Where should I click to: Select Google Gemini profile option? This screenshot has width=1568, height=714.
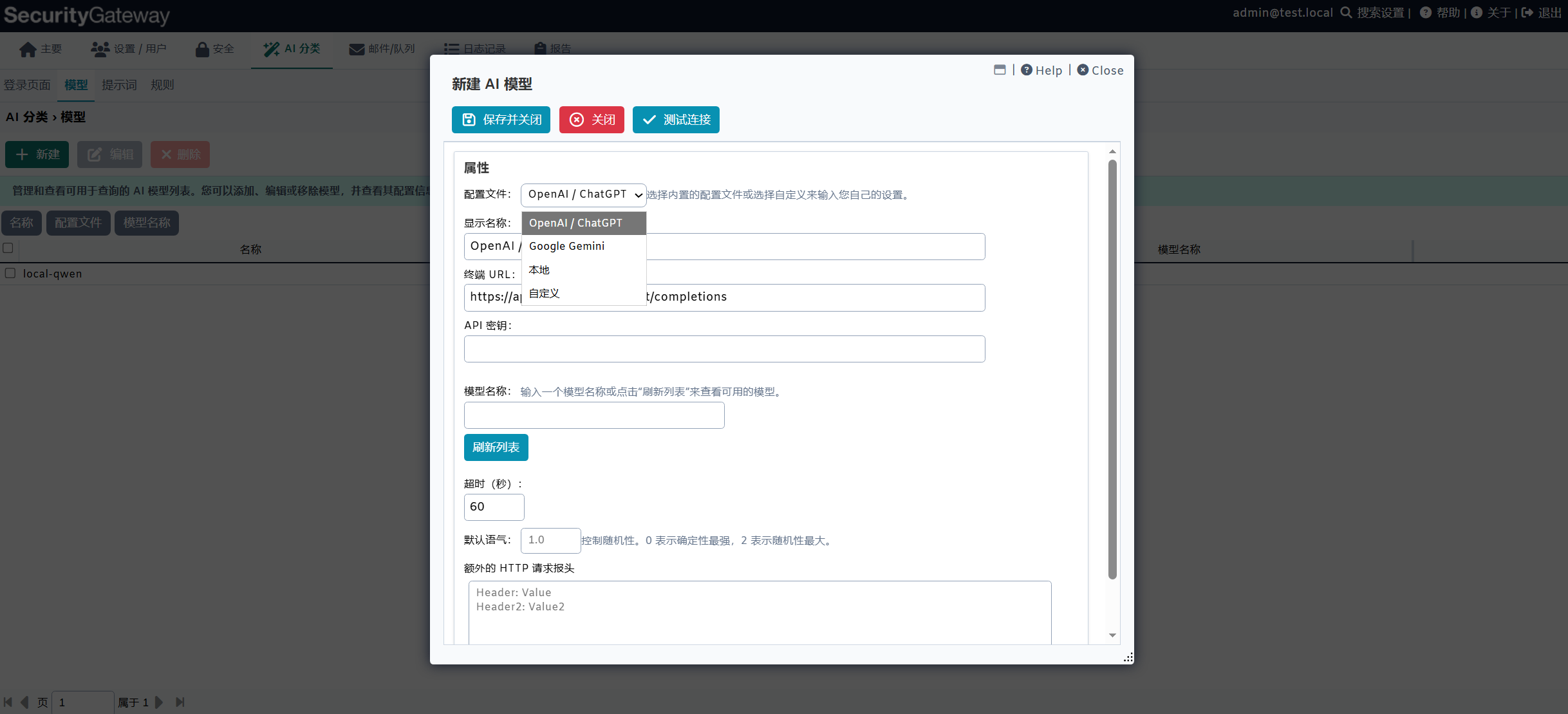584,246
